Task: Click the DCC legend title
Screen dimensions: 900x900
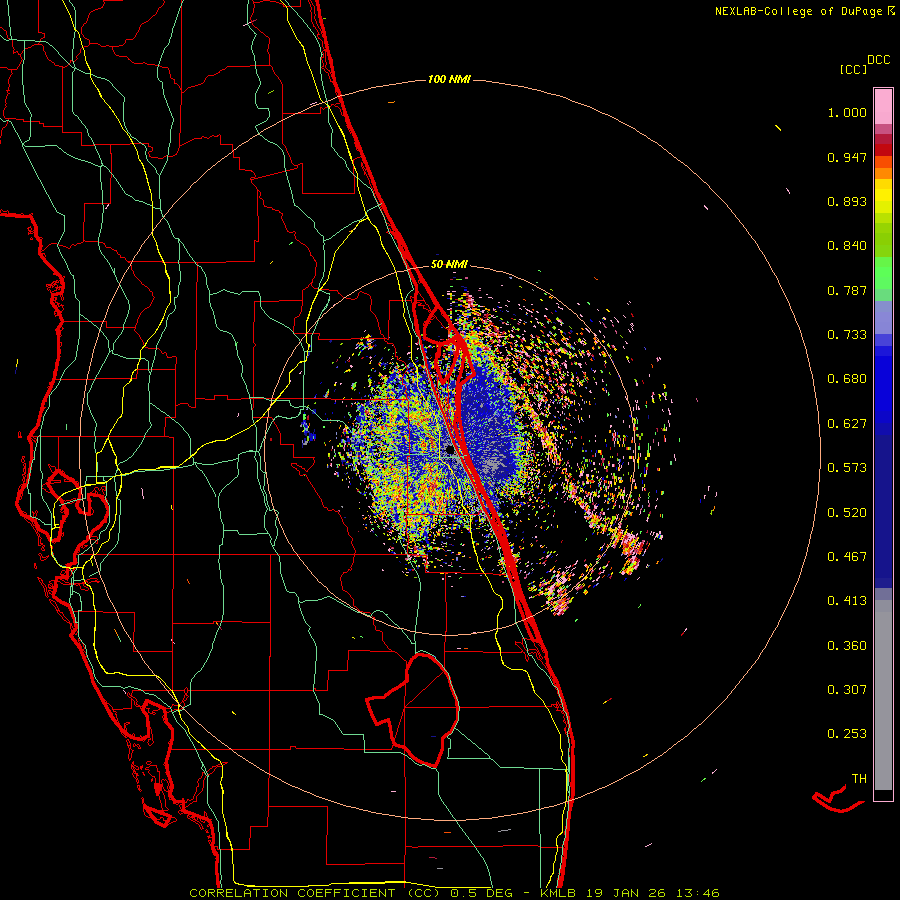Action: point(879,60)
